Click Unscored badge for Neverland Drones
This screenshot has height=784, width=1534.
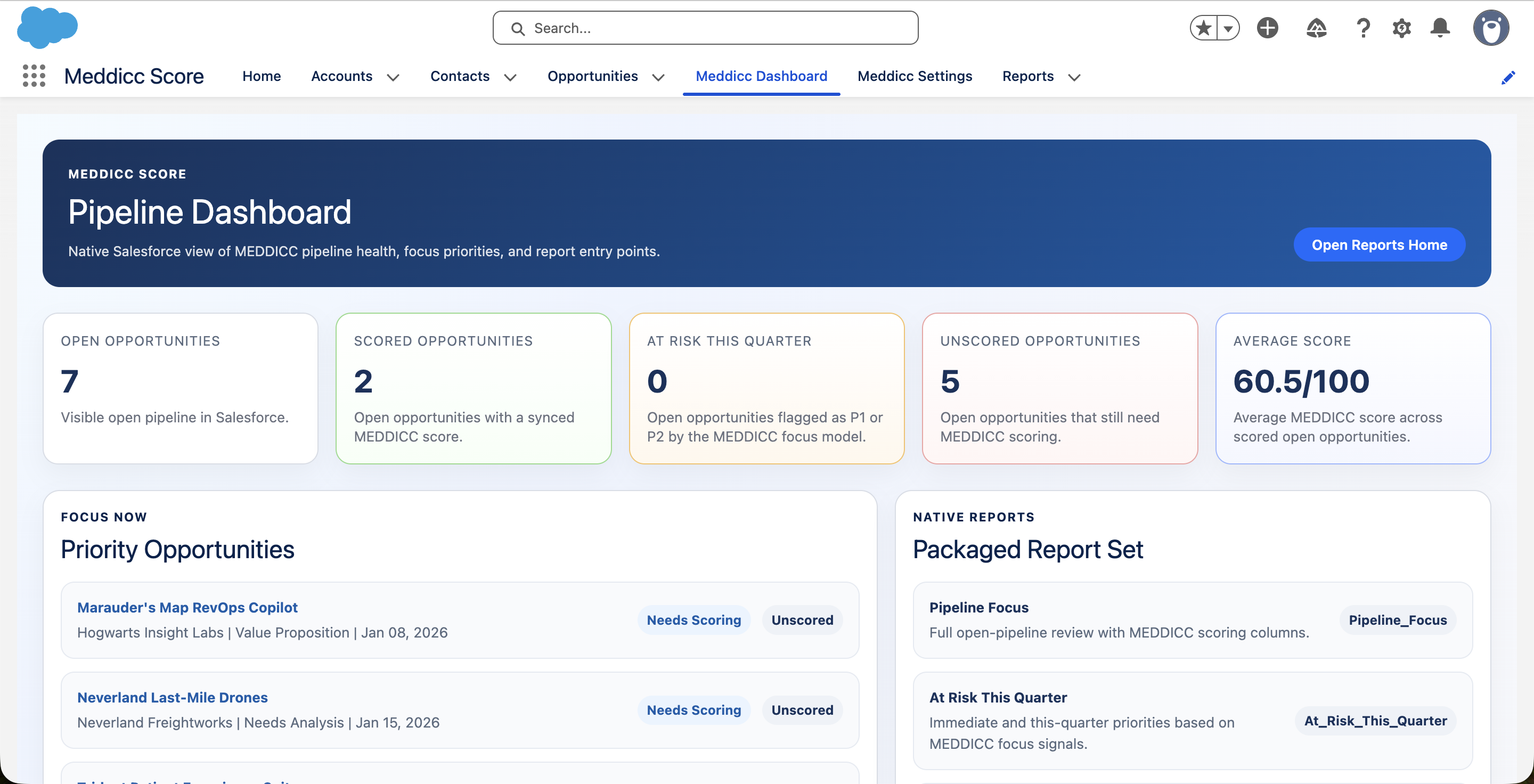(x=802, y=709)
